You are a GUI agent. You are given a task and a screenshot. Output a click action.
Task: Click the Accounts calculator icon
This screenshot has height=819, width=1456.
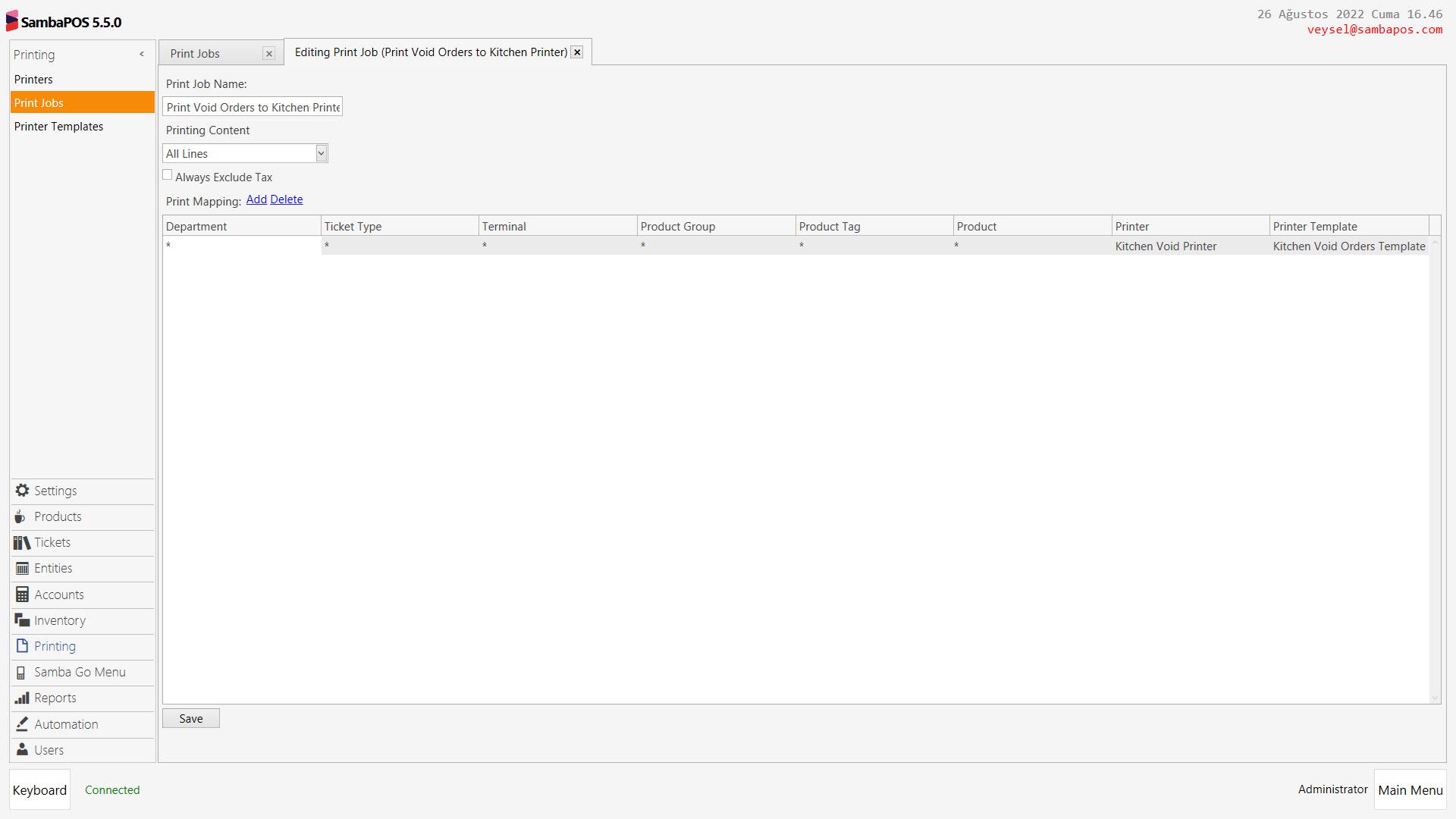22,595
